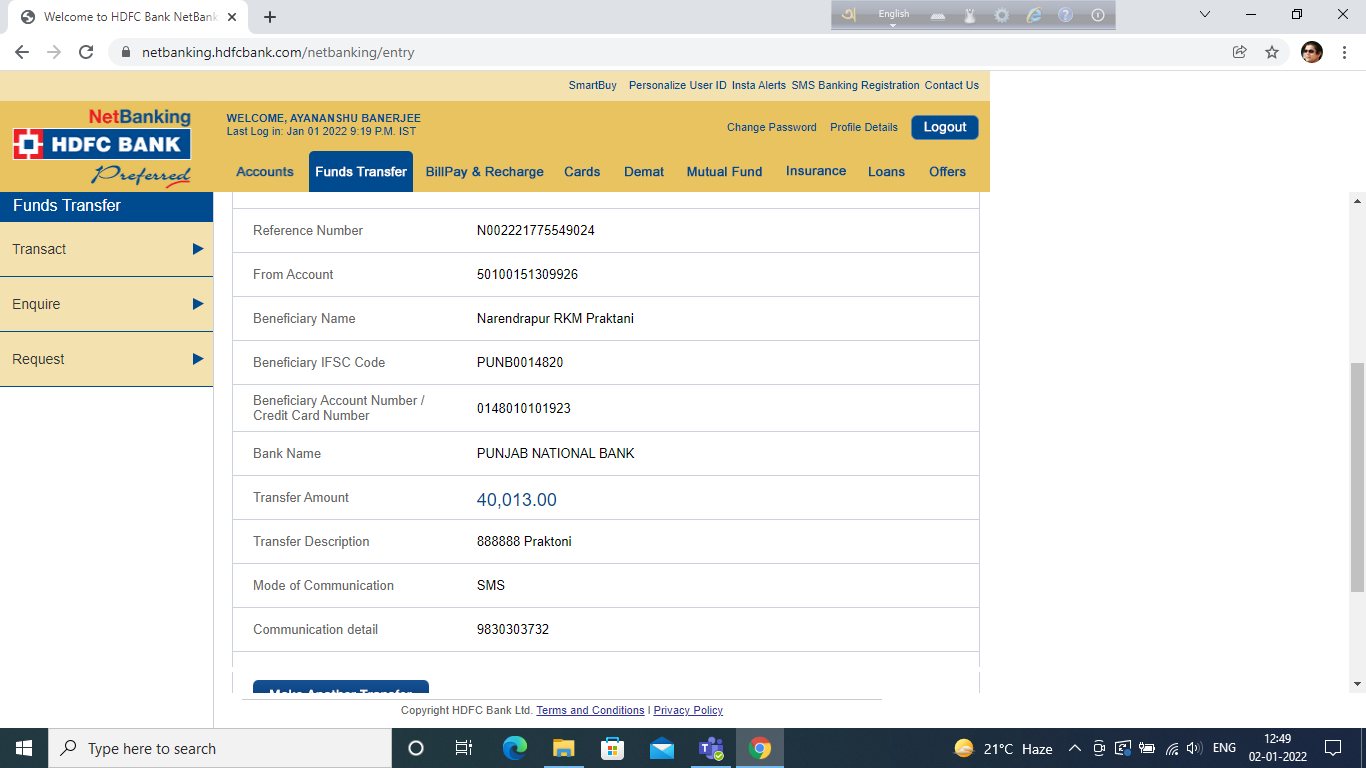Open Microsoft Edge from taskbar

(x=514, y=748)
